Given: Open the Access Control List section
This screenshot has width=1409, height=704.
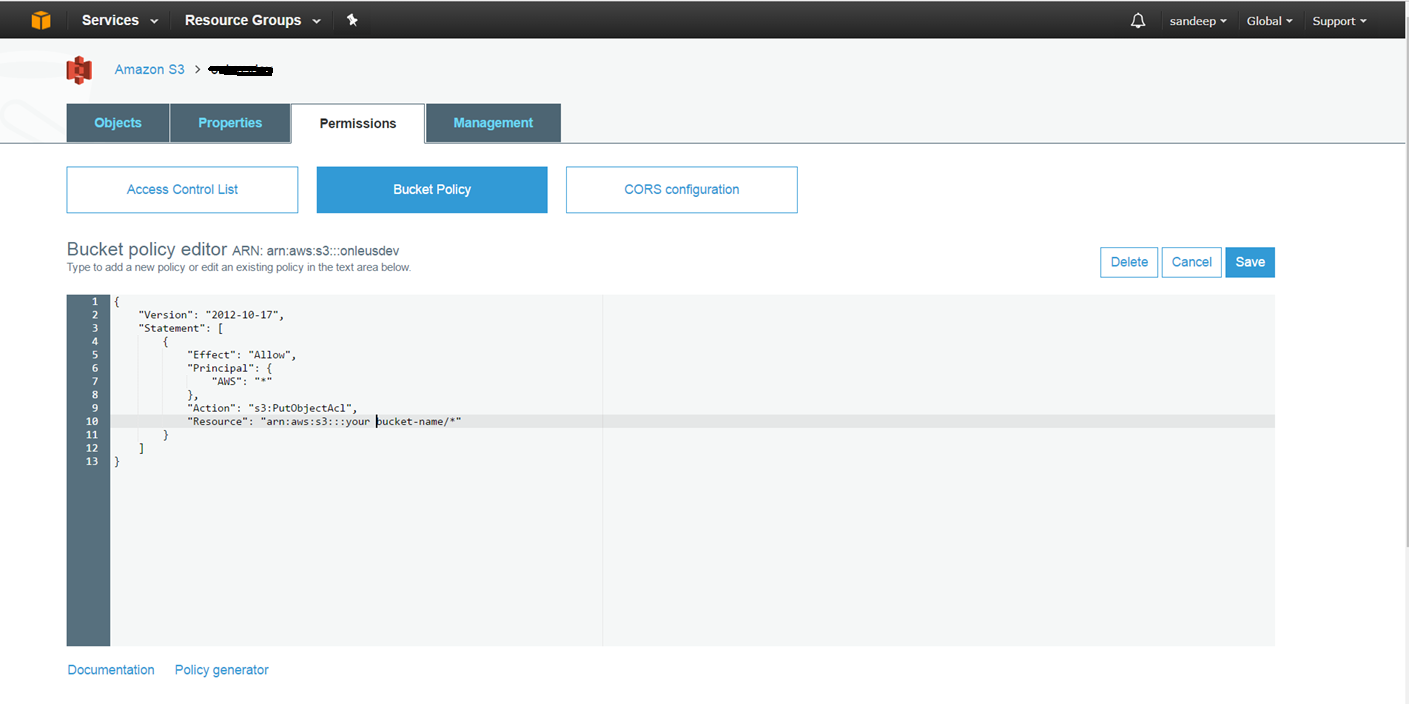Looking at the screenshot, I should [x=182, y=190].
